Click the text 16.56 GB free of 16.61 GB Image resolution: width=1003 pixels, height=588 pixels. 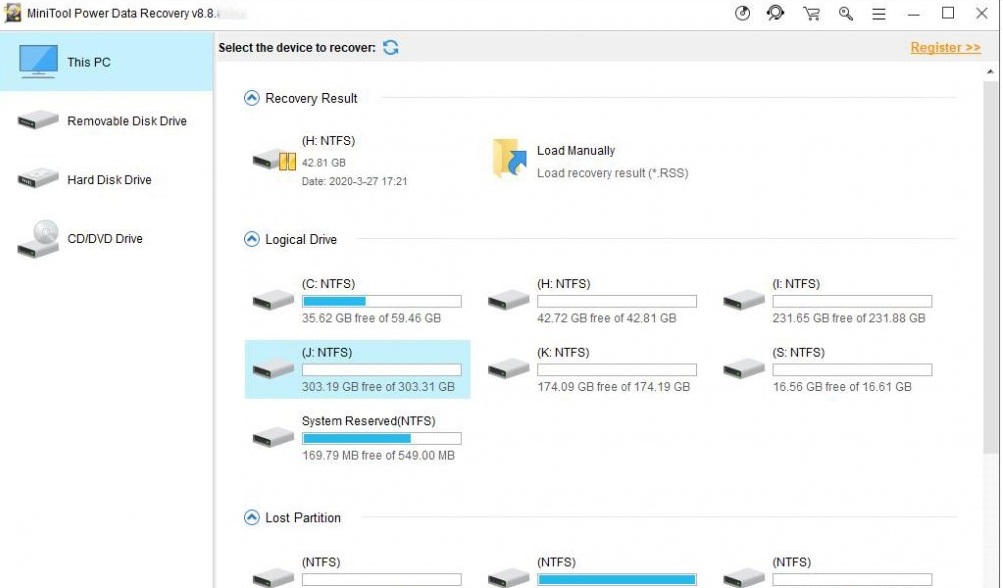click(842, 386)
